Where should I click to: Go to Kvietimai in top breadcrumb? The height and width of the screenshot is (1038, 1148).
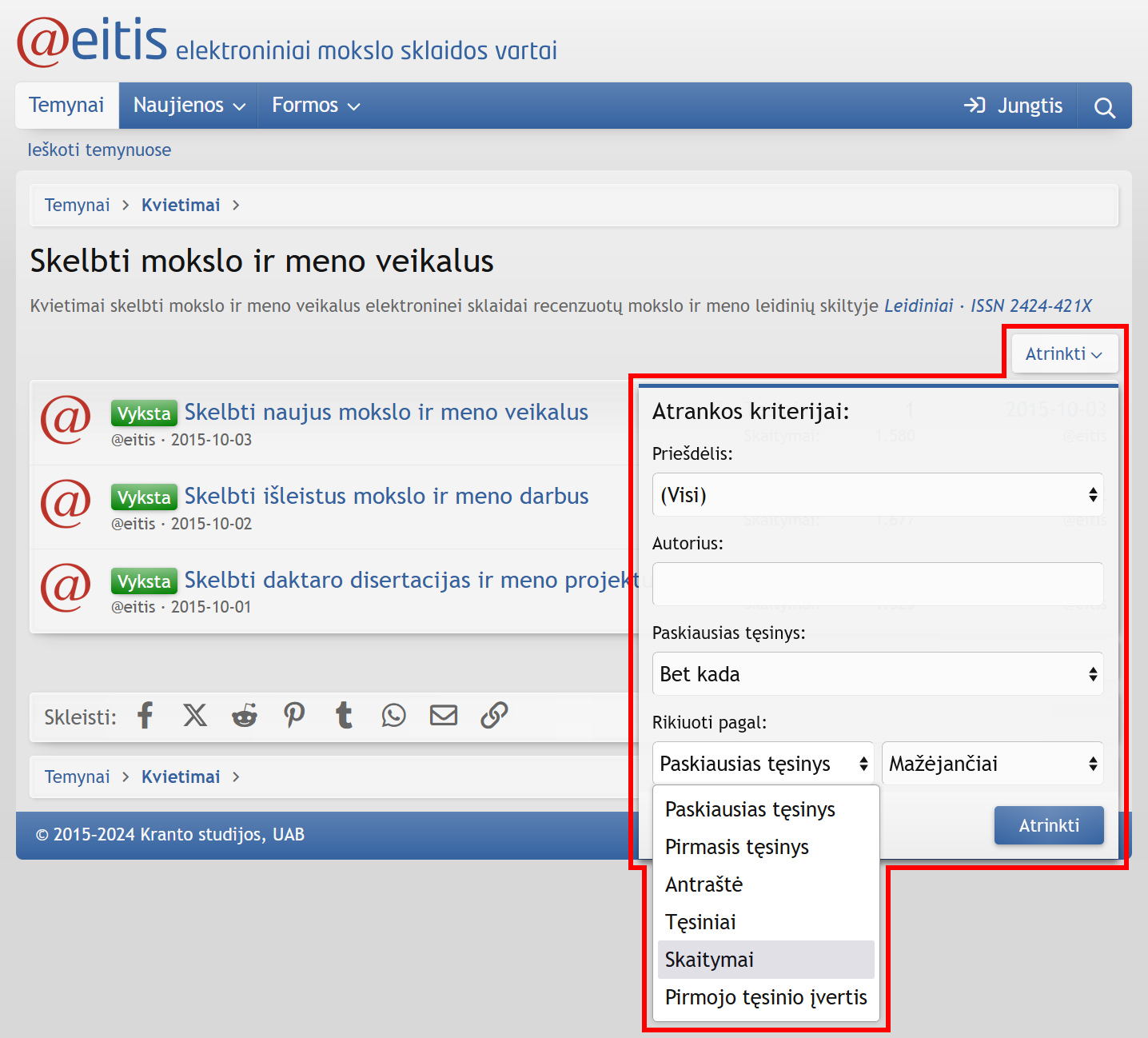click(181, 206)
